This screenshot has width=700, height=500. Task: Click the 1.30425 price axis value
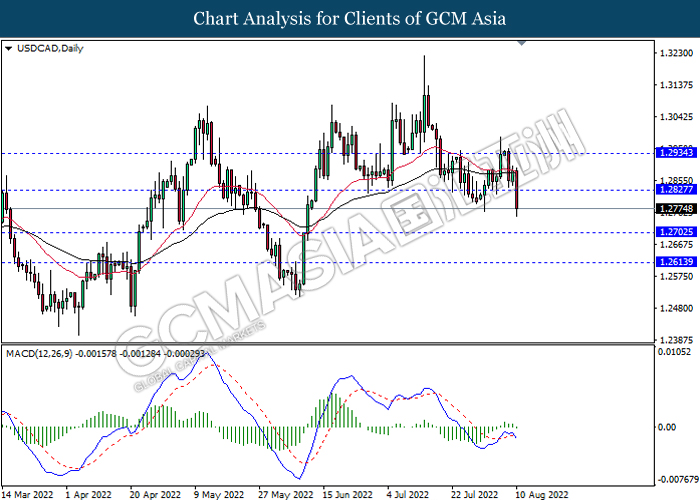pos(676,117)
